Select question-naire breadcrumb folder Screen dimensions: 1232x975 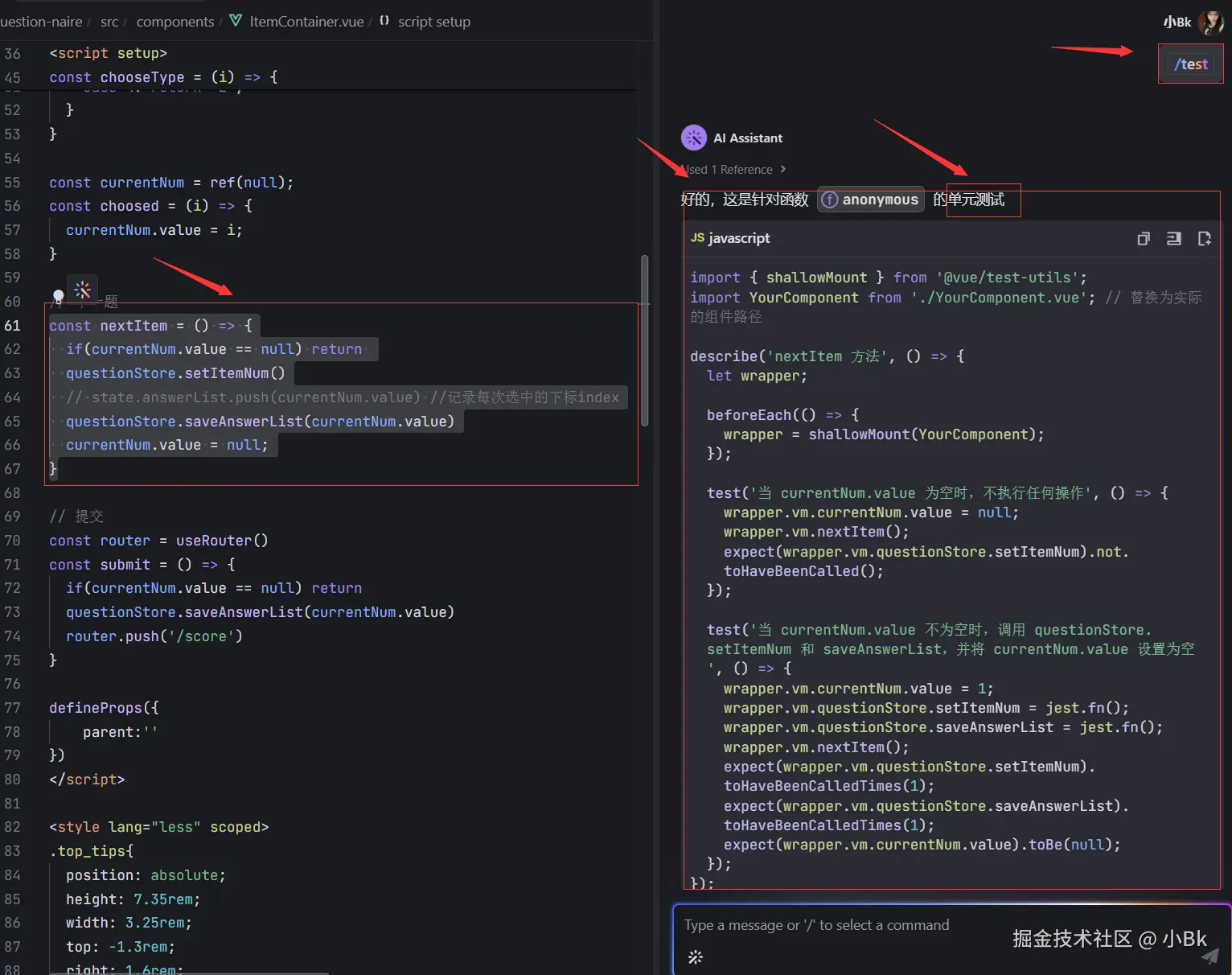(x=41, y=22)
